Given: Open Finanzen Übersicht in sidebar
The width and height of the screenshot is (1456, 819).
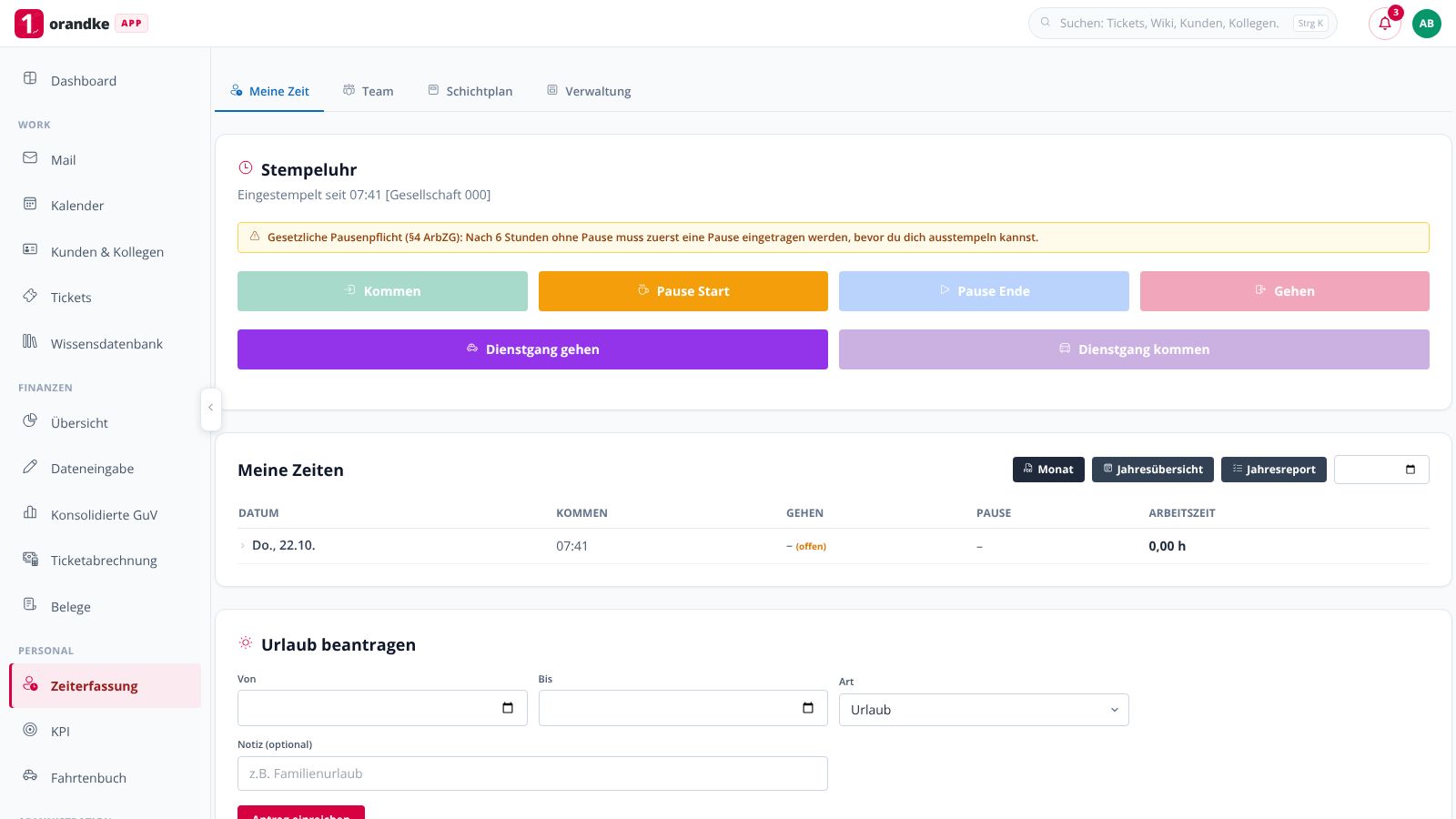Looking at the screenshot, I should point(105,422).
